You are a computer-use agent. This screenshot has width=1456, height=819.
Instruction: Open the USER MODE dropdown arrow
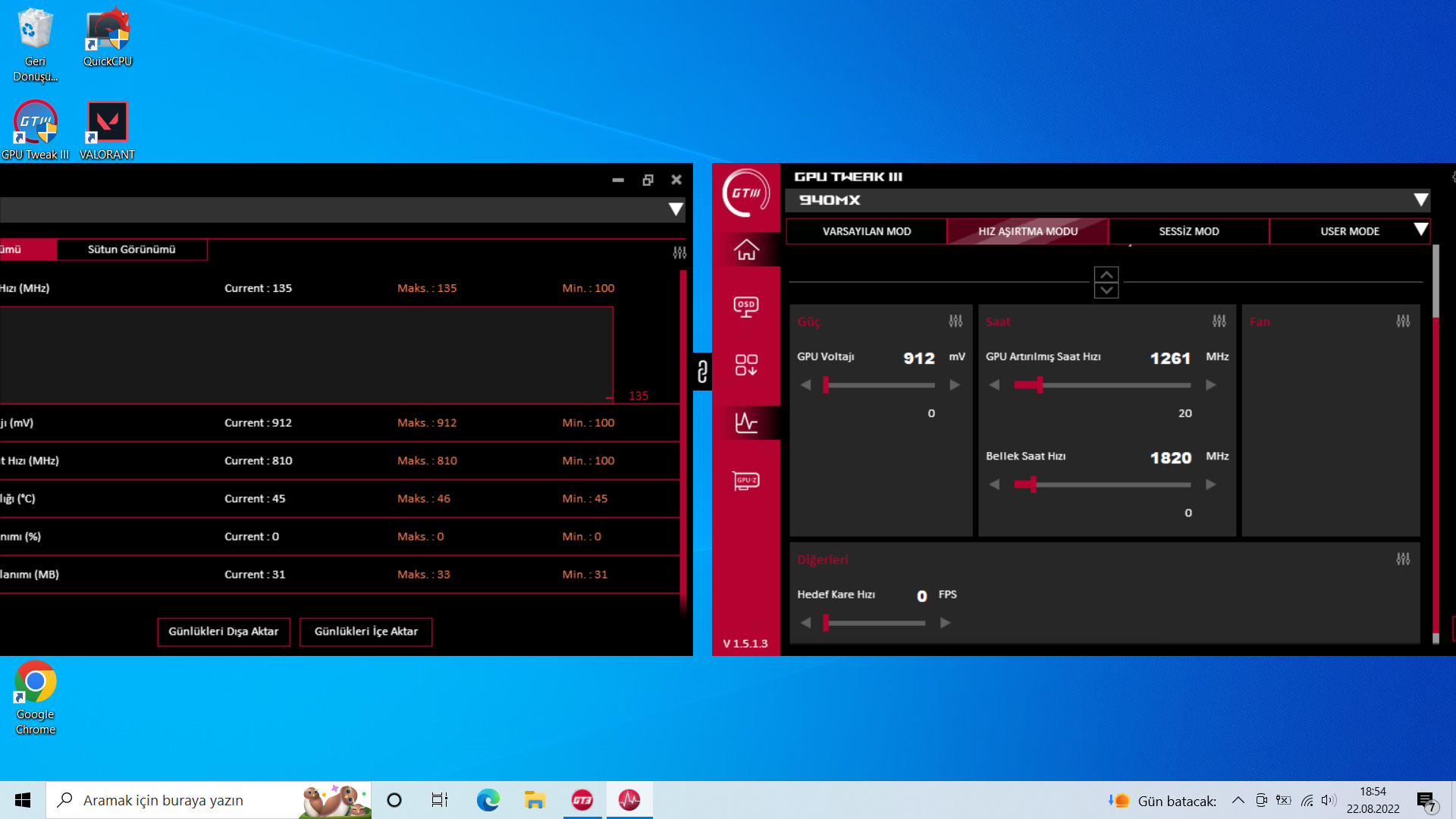pyautogui.click(x=1420, y=230)
